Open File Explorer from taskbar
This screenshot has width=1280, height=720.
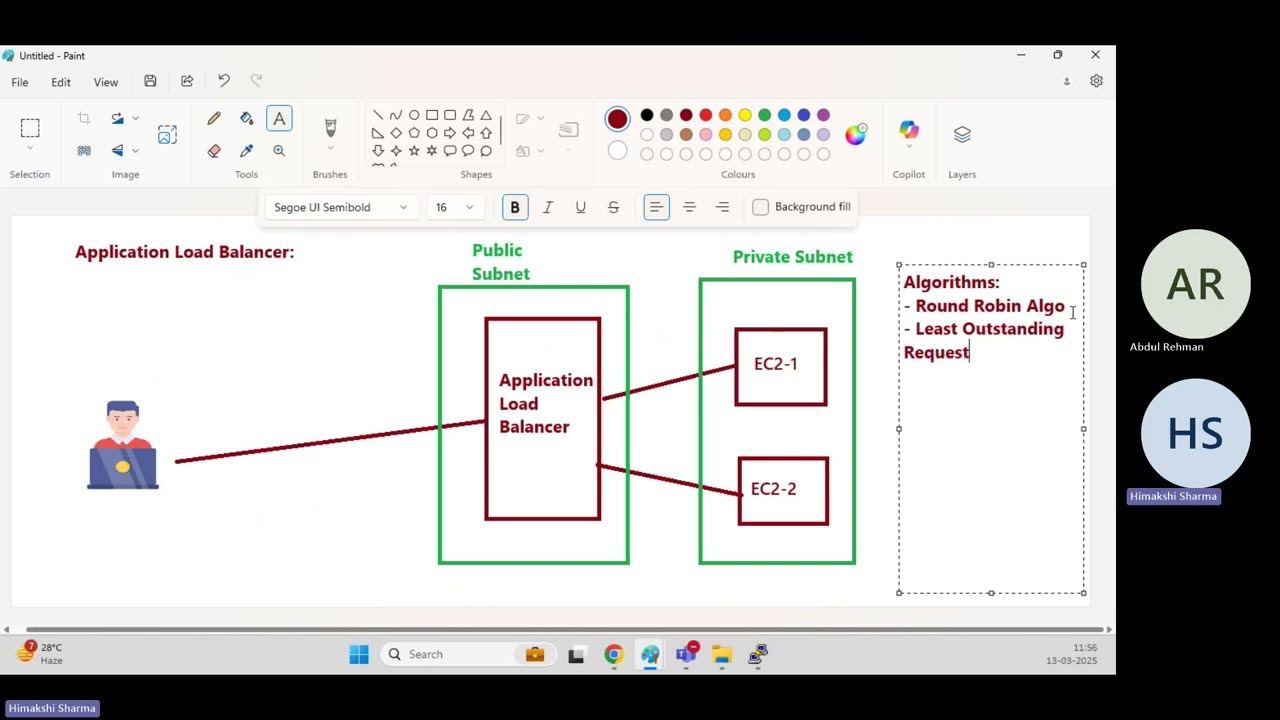coord(722,654)
